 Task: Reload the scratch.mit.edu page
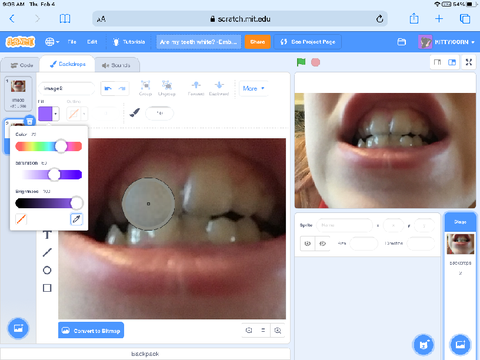click(x=380, y=19)
